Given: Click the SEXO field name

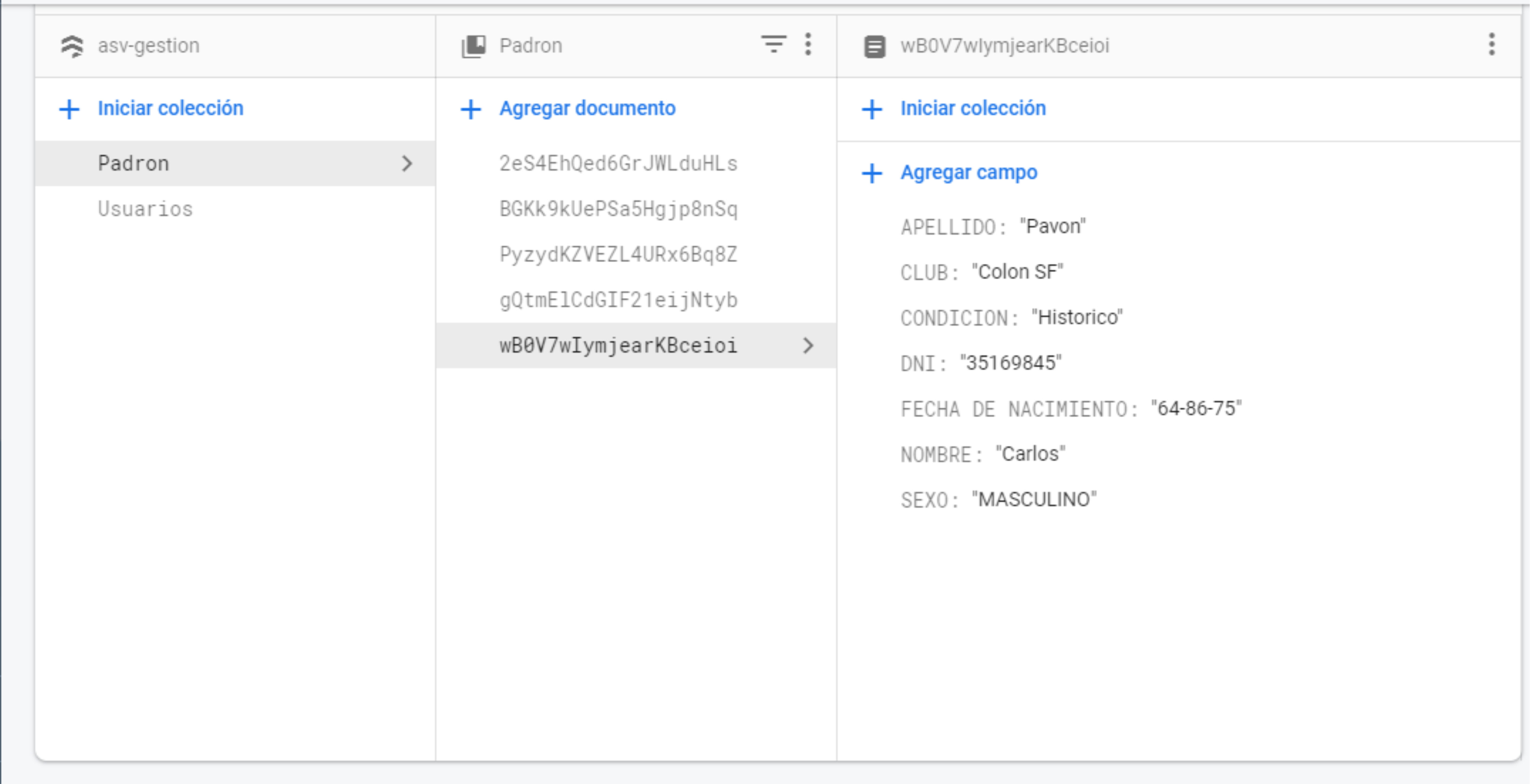Looking at the screenshot, I should [x=929, y=500].
